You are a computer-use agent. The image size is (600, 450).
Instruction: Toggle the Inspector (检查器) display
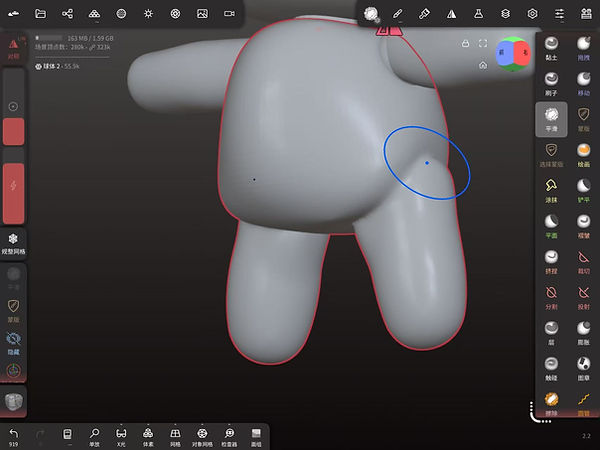(x=229, y=437)
